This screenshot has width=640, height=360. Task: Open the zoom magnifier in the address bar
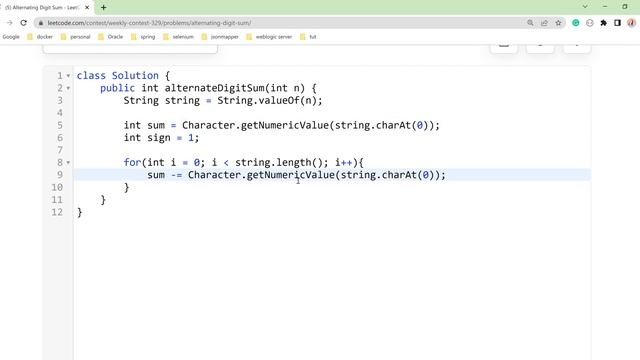coord(530,23)
